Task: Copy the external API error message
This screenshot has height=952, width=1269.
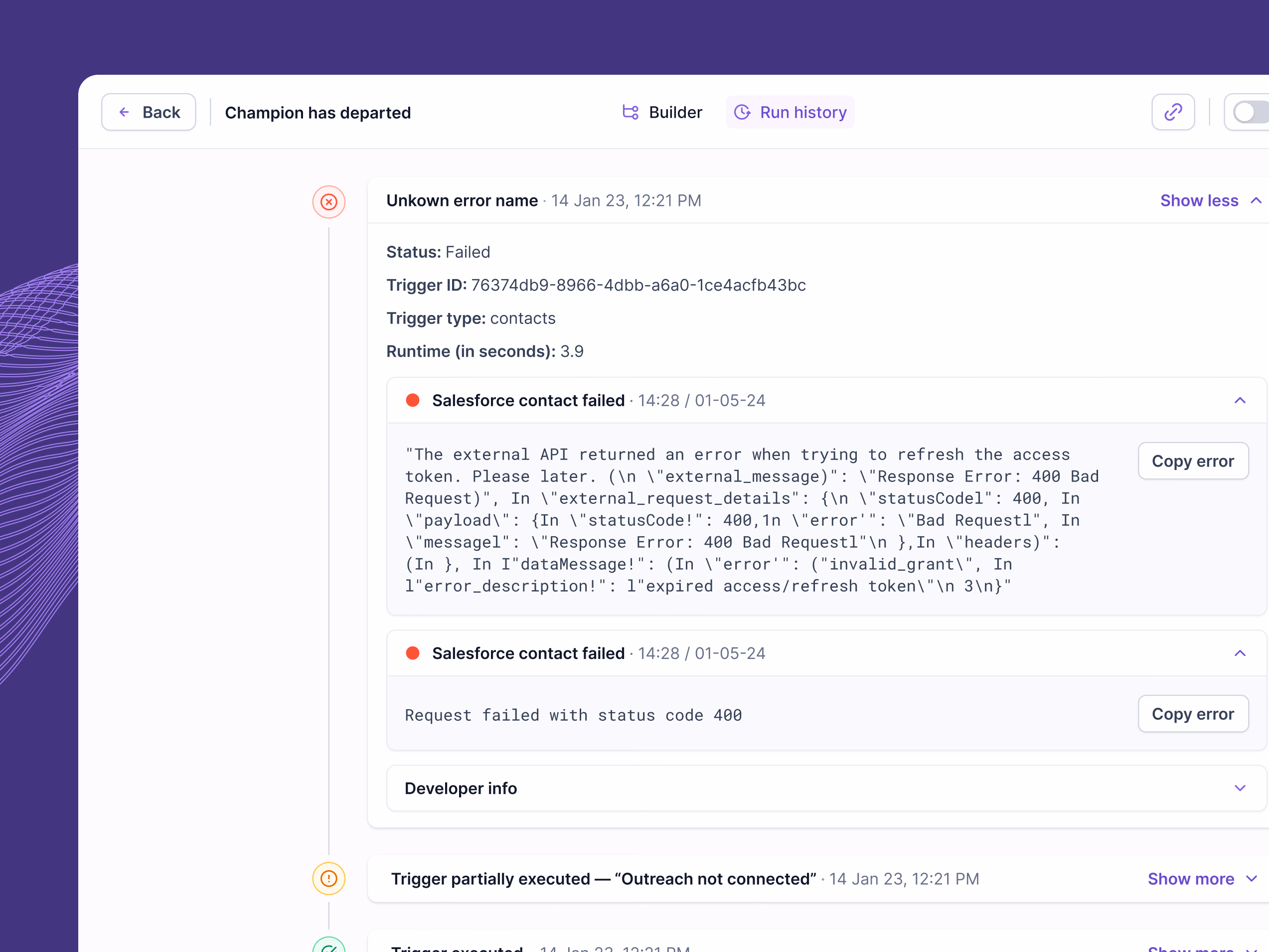Action: tap(1193, 461)
